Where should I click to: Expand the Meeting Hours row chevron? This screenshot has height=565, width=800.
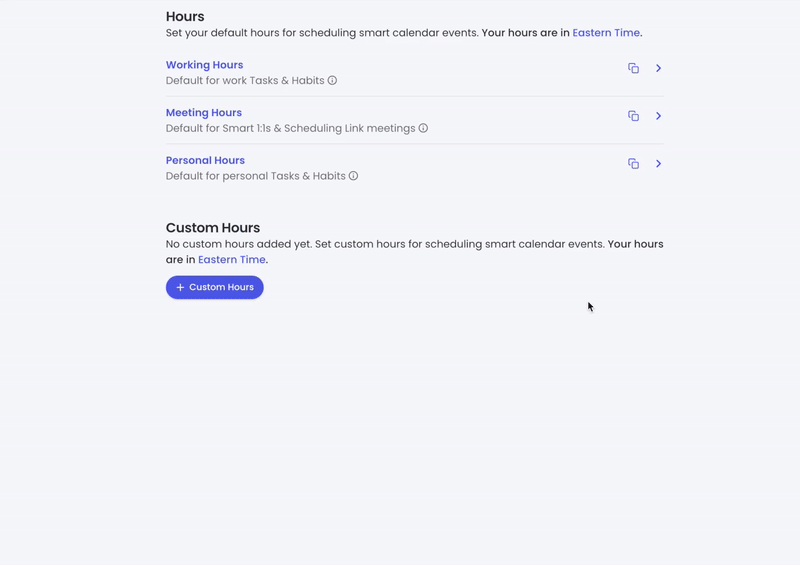(x=658, y=116)
